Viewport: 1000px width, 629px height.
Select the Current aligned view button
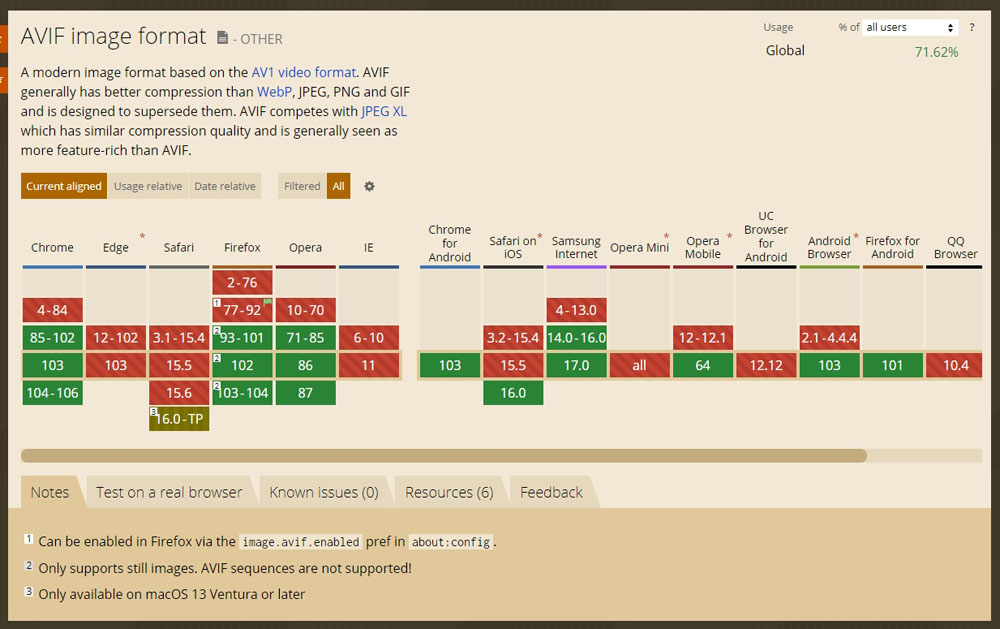(x=64, y=186)
